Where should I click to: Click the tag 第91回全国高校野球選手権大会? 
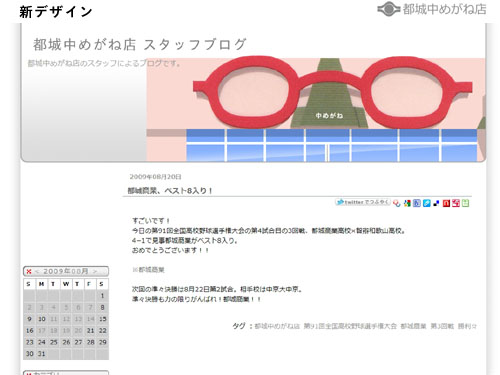pyautogui.click(x=350, y=326)
